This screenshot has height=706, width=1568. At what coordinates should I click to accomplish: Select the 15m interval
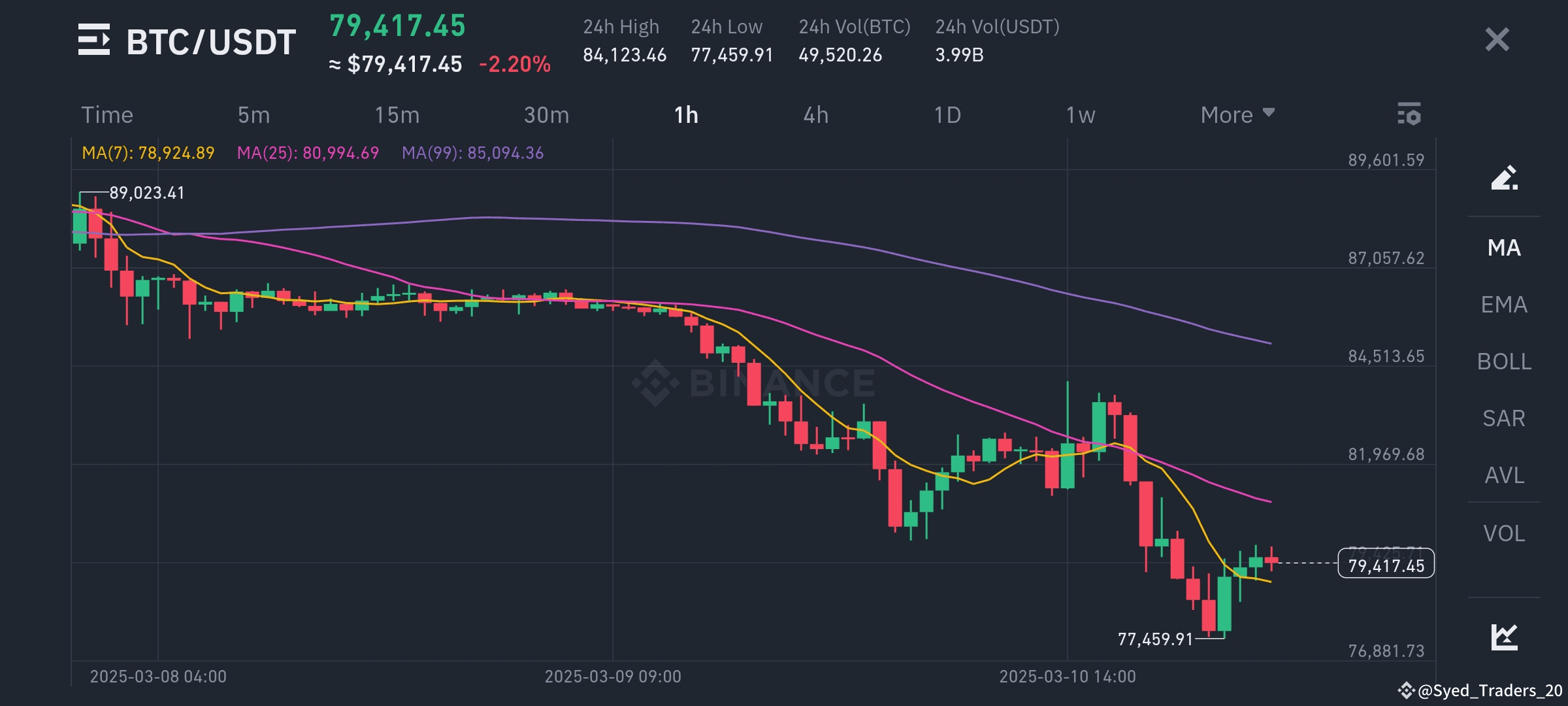[x=397, y=115]
